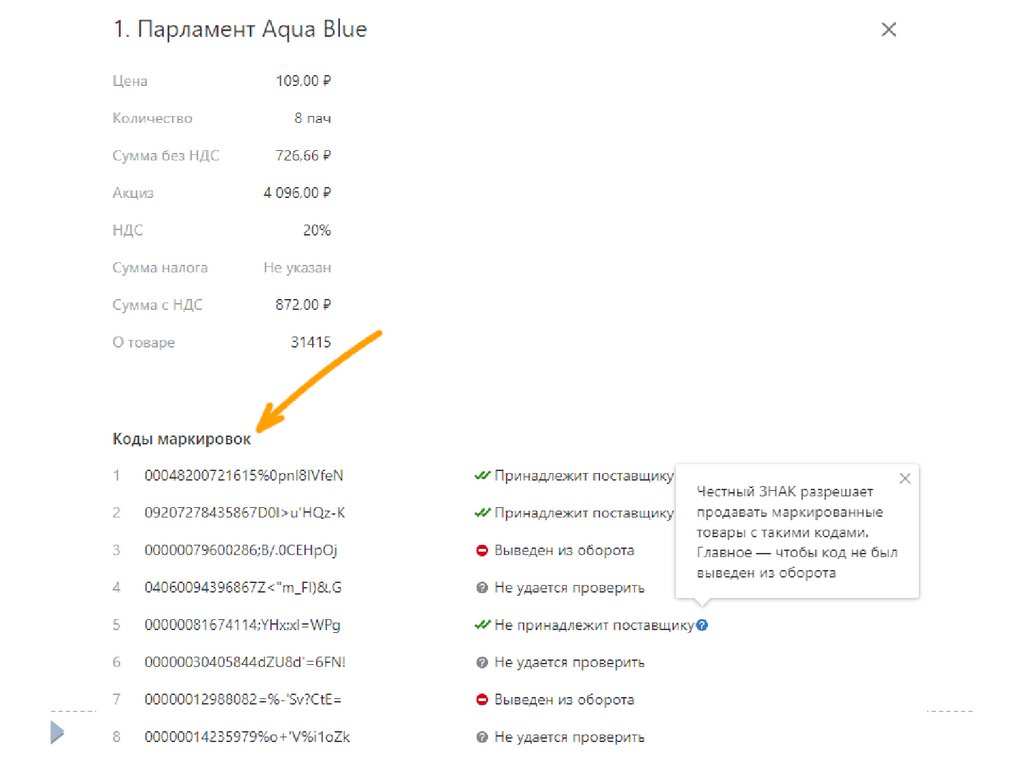1024x768 pixels.
Task: Click gray question icon for code 6
Action: 482,662
